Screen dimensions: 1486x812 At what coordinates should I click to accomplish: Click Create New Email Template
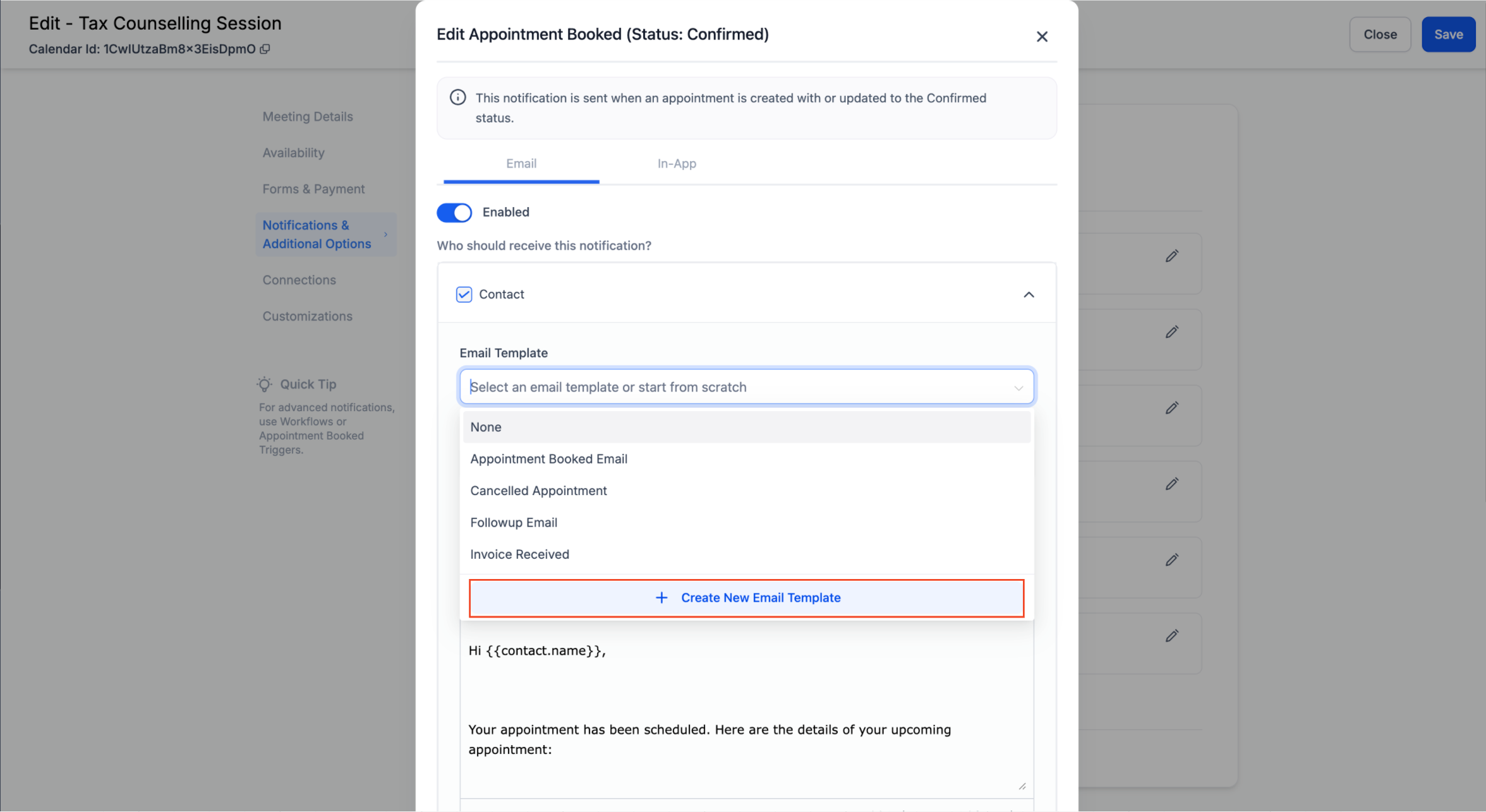click(x=746, y=598)
